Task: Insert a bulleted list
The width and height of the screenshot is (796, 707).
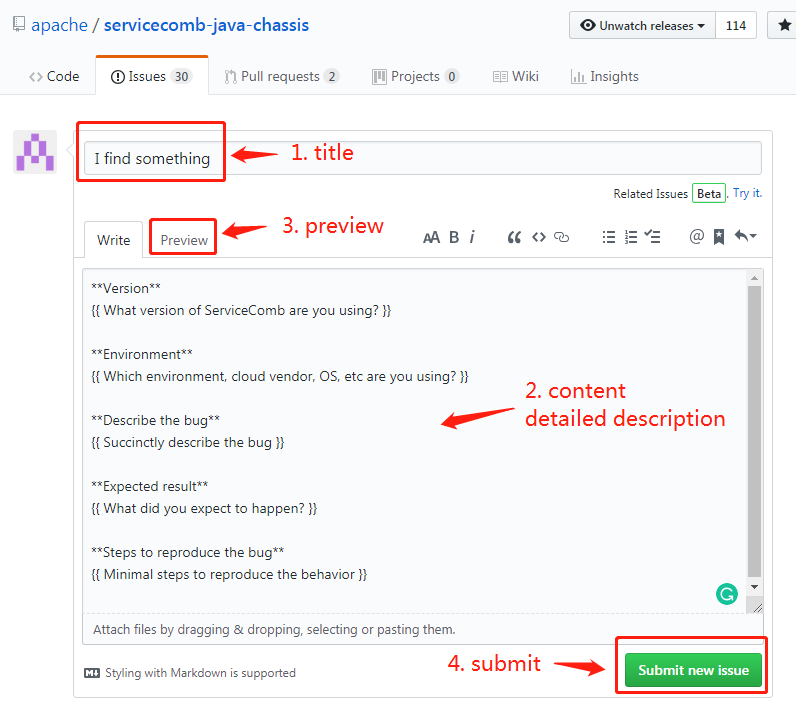Action: click(608, 237)
